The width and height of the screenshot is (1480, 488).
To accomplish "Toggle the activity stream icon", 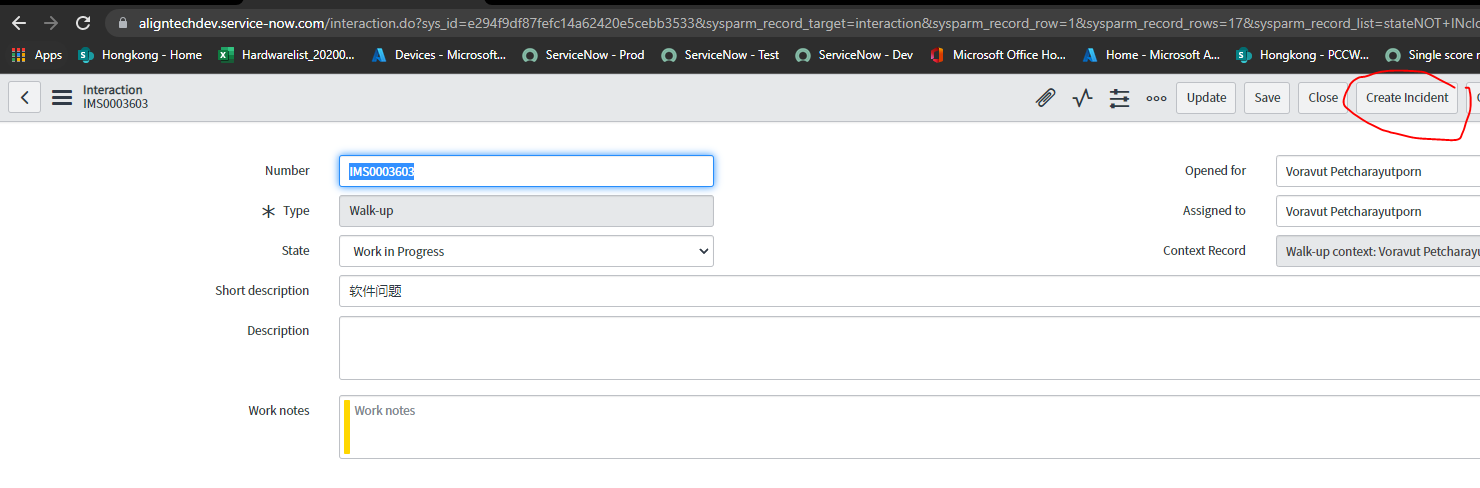I will pos(1082,98).
